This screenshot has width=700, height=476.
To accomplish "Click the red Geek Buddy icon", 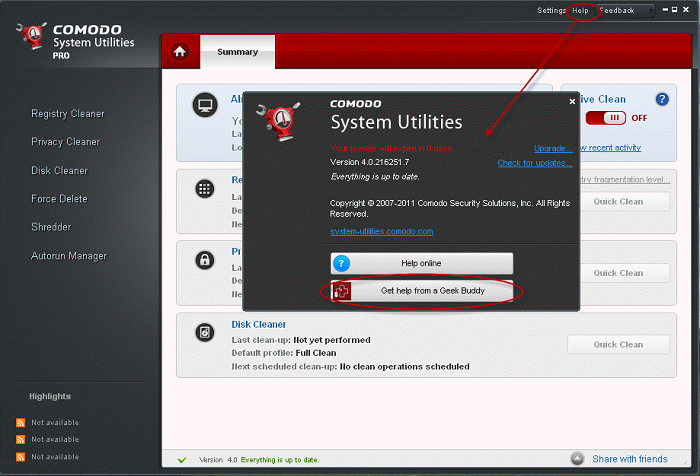I will click(x=342, y=291).
